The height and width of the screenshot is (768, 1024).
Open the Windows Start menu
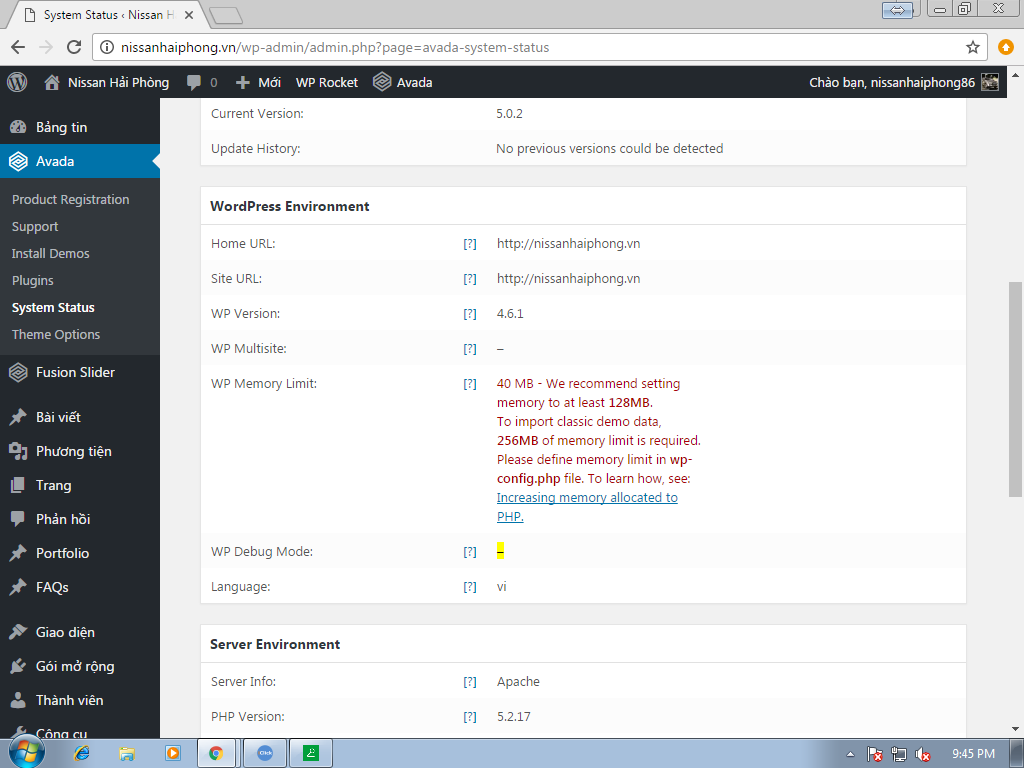point(26,753)
